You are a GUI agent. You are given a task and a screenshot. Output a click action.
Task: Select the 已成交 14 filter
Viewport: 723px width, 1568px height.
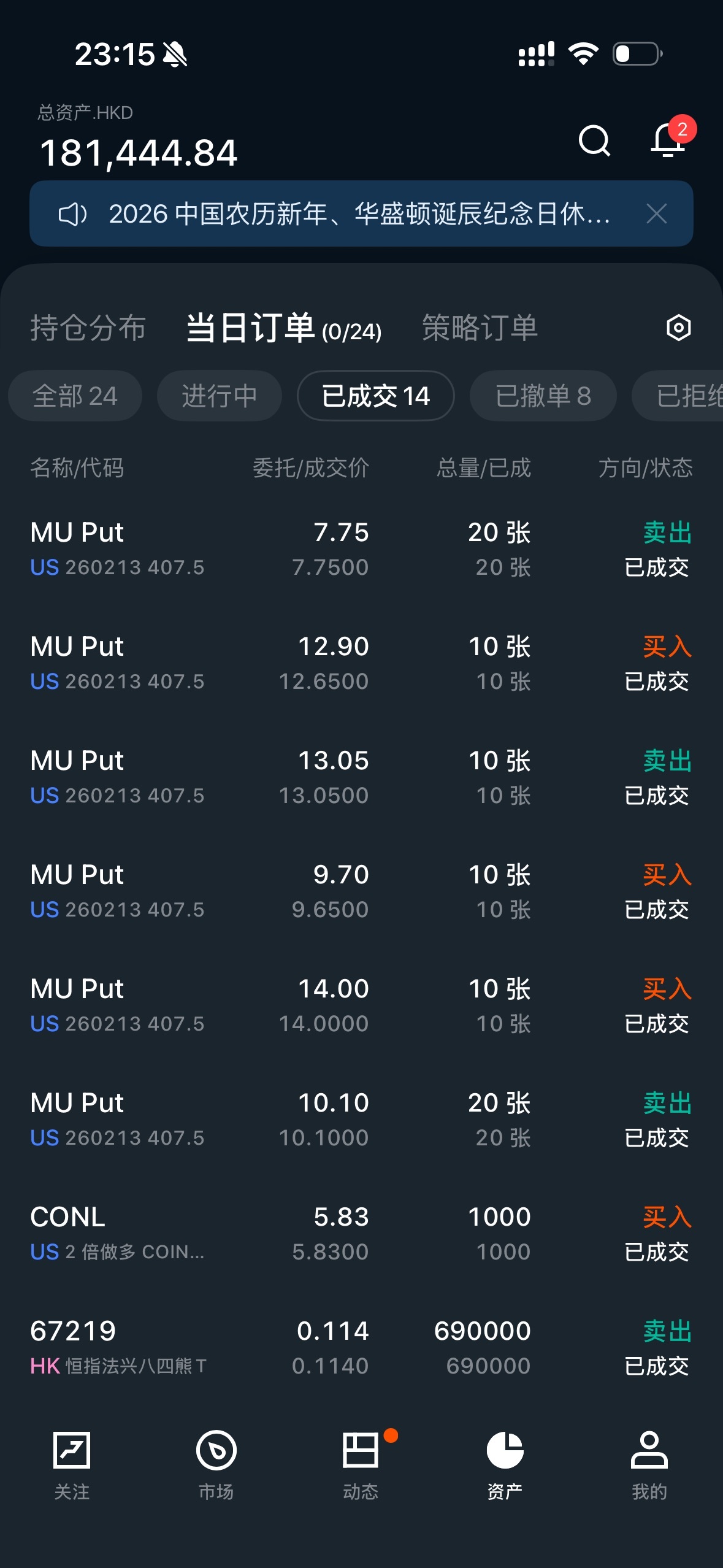(x=375, y=396)
